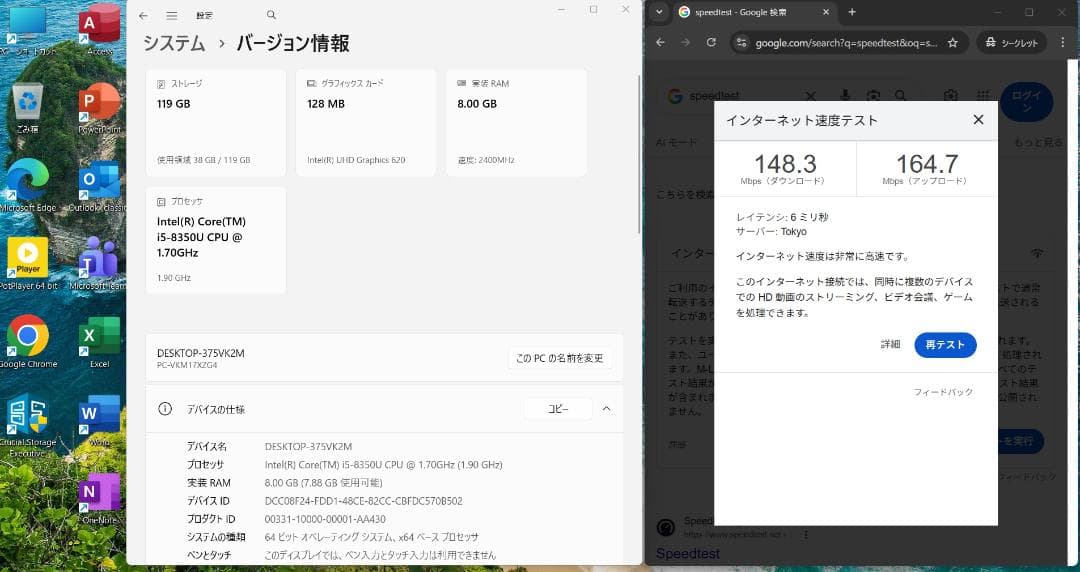1080x572 pixels.
Task: Click the server Tokyo text
Action: [771, 232]
